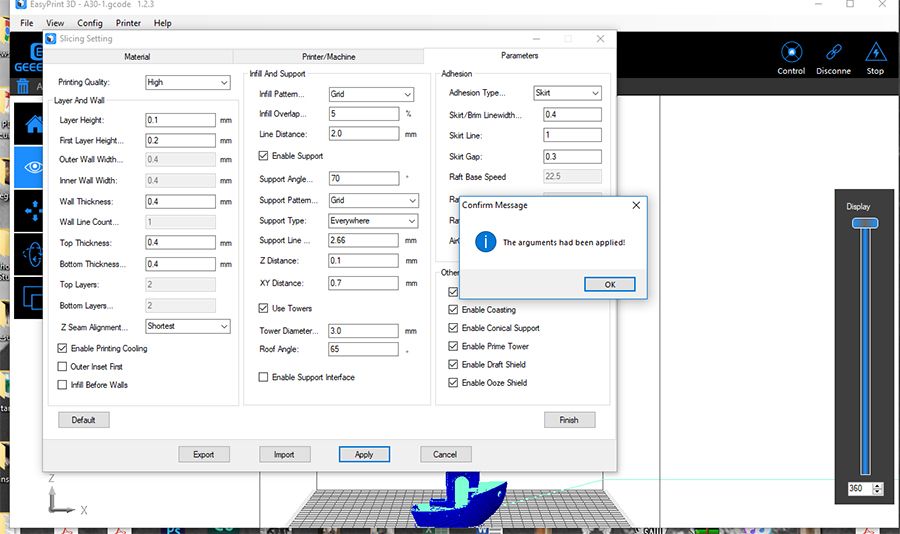Open the File menu

[26, 23]
